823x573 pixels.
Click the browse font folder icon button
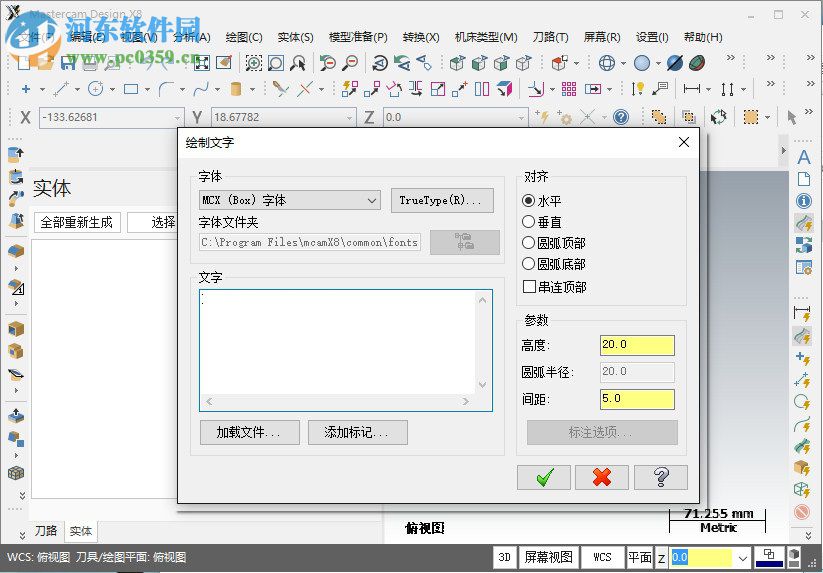[x=465, y=242]
